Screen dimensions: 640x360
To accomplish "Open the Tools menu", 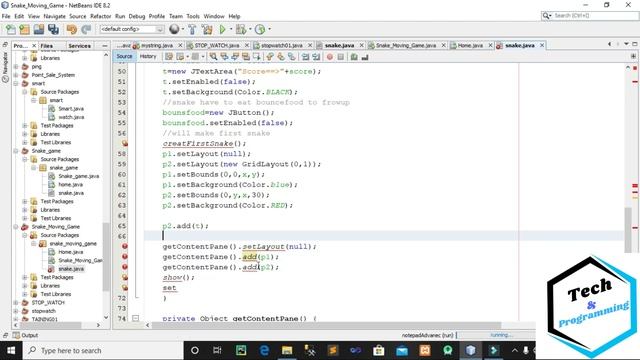I will point(193,16).
